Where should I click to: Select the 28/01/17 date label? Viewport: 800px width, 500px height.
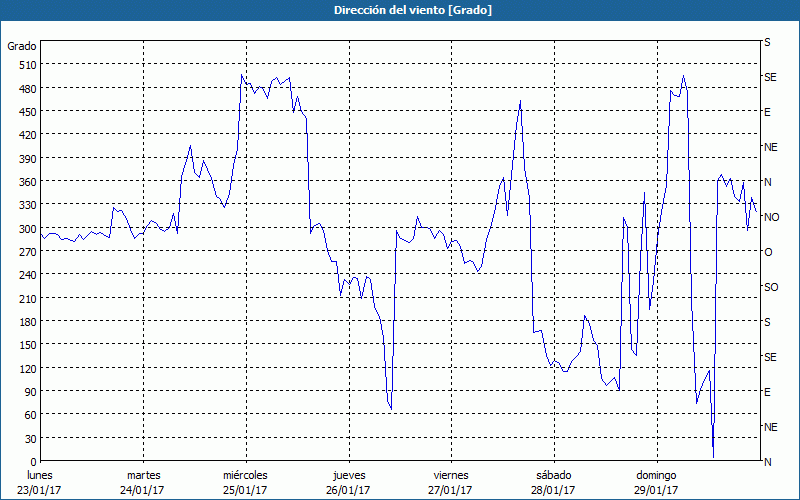[553, 490]
